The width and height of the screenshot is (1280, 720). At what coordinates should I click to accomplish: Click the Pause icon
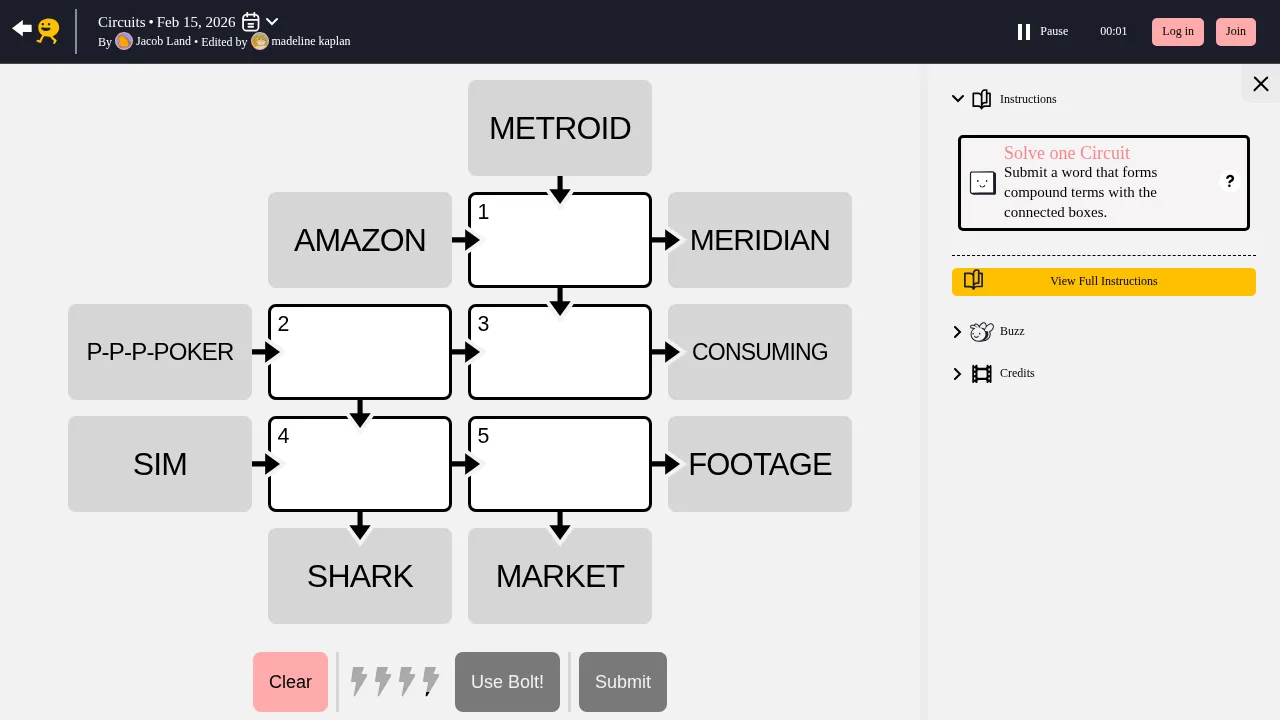(x=1024, y=32)
